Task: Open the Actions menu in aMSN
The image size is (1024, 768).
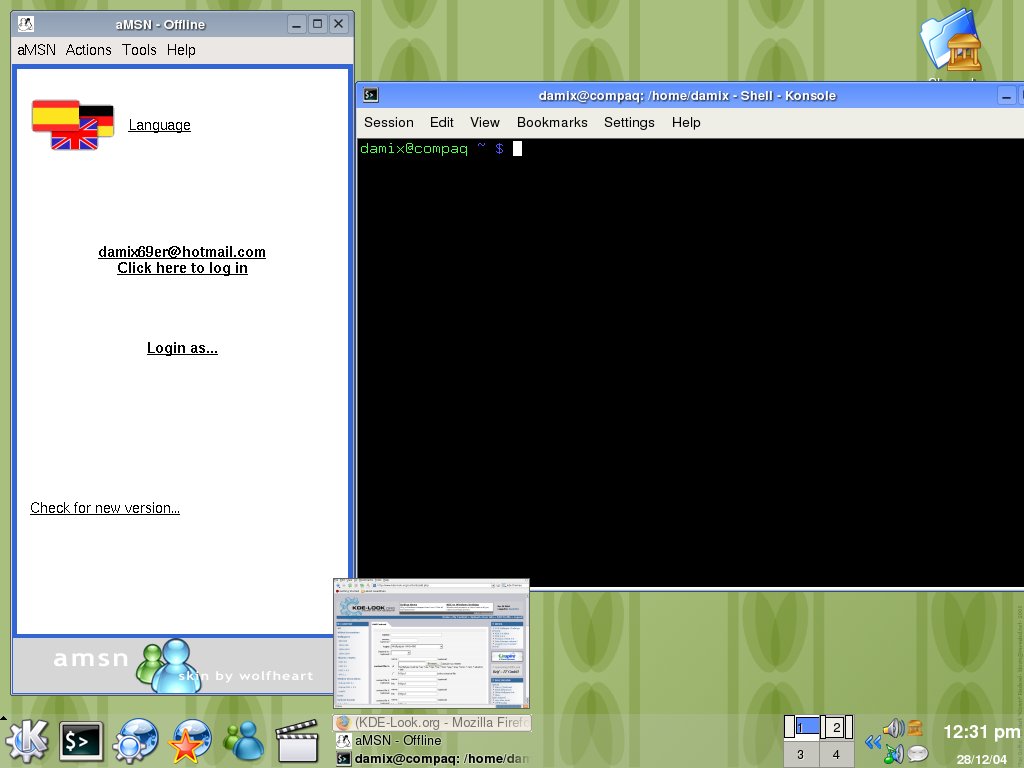Action: click(x=88, y=50)
